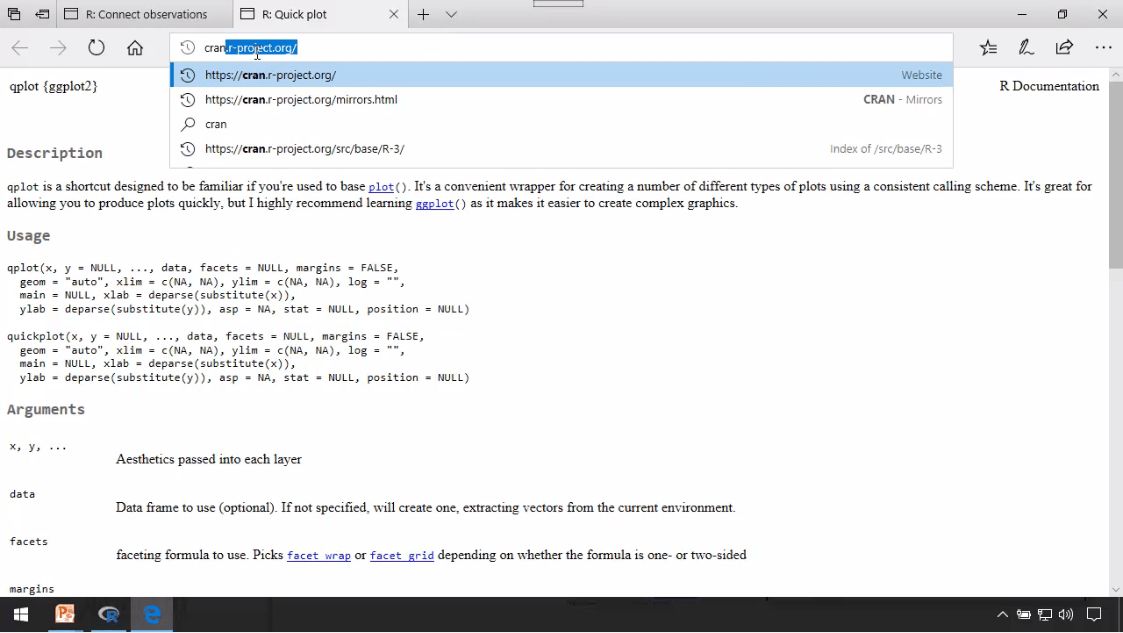Follow the plot() link

click(387, 187)
